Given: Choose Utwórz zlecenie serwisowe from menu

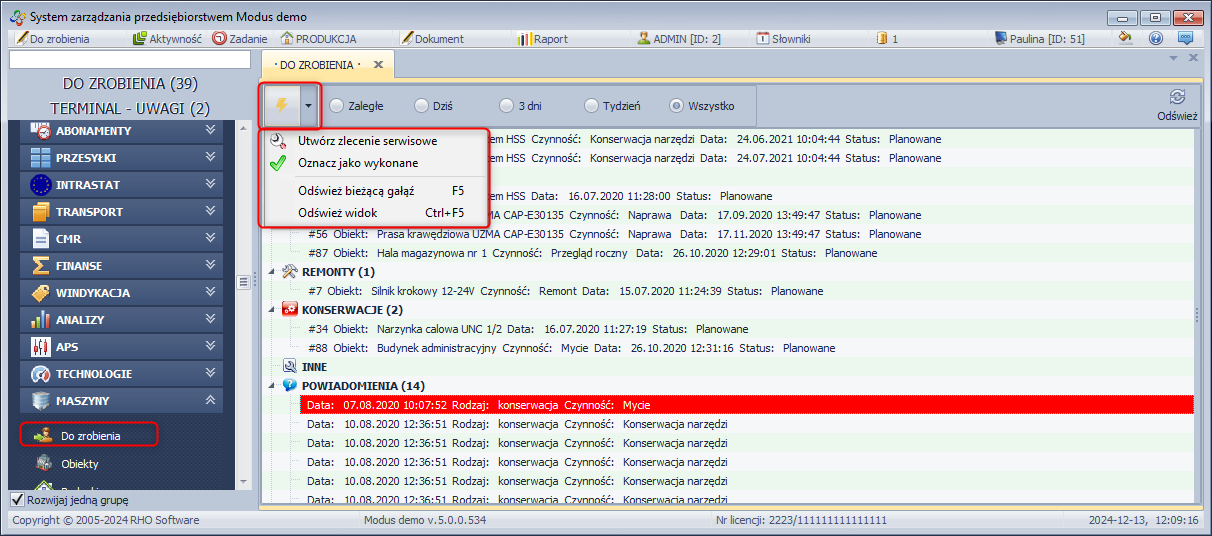Looking at the screenshot, I should click(367, 141).
